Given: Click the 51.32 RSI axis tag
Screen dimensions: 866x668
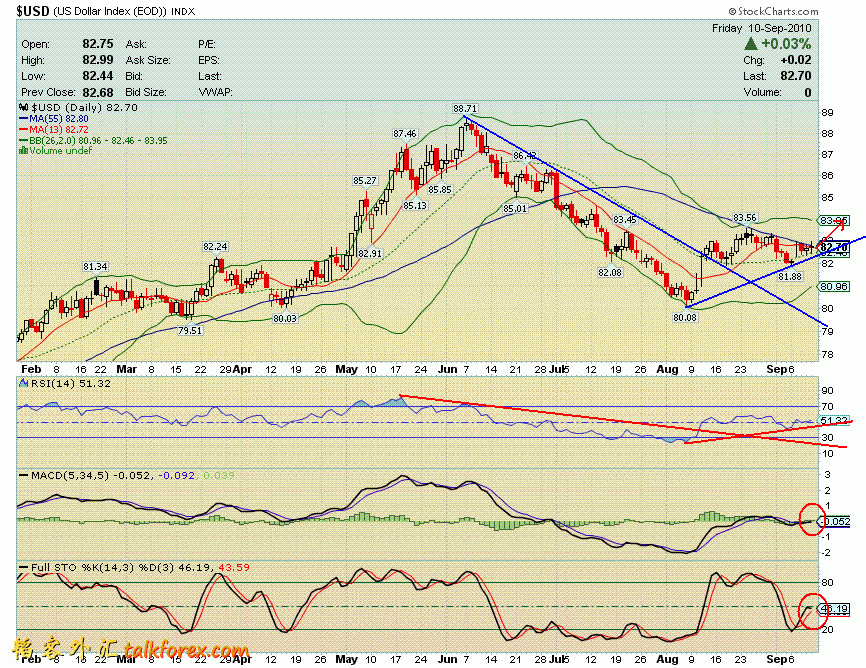Looking at the screenshot, I should click(x=835, y=420).
